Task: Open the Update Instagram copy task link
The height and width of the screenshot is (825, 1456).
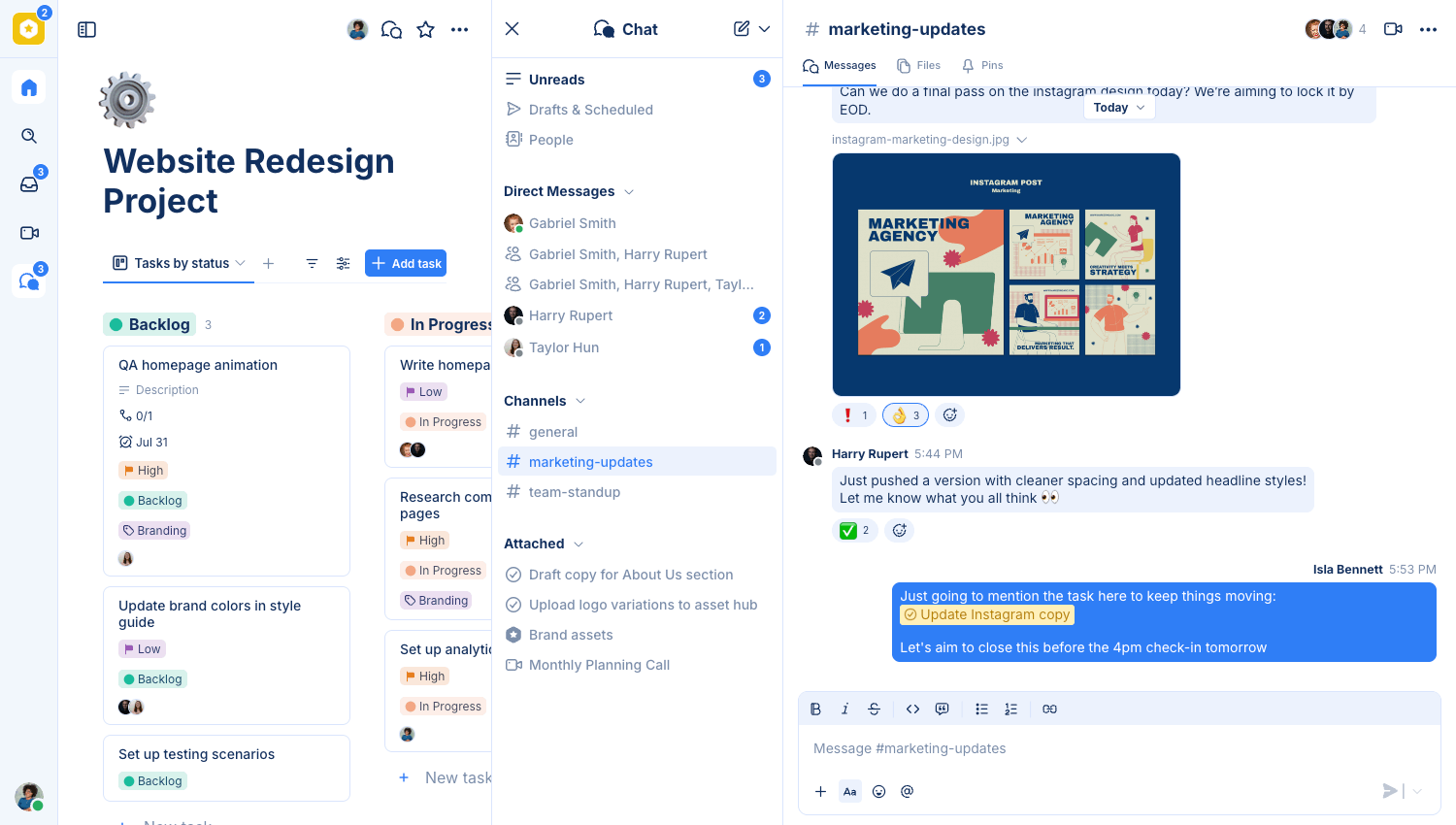Action: 987,614
